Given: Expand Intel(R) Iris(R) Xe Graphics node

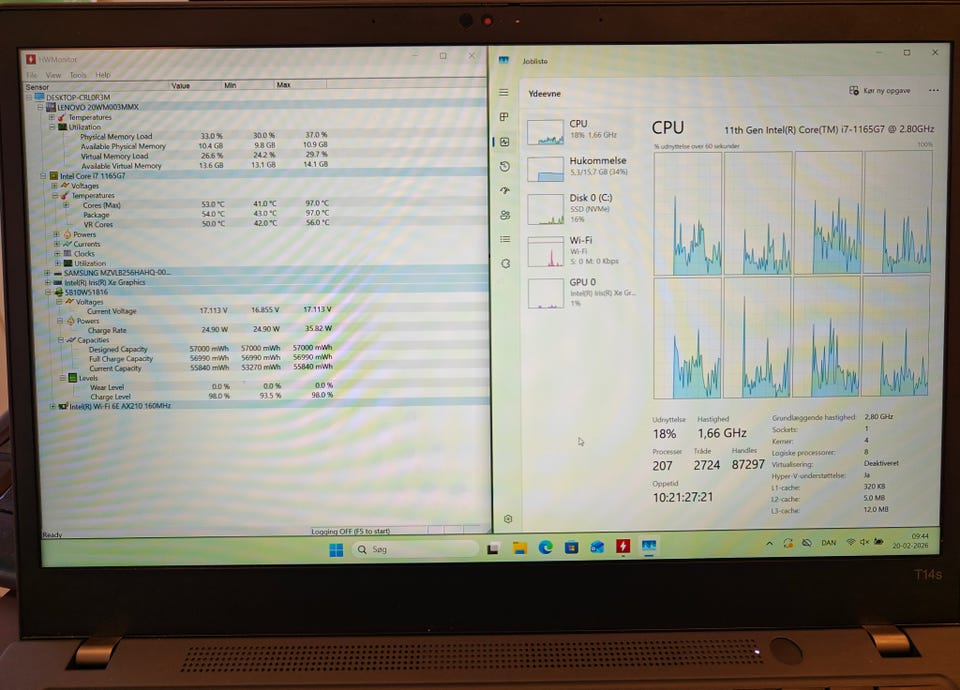Looking at the screenshot, I should click(48, 282).
